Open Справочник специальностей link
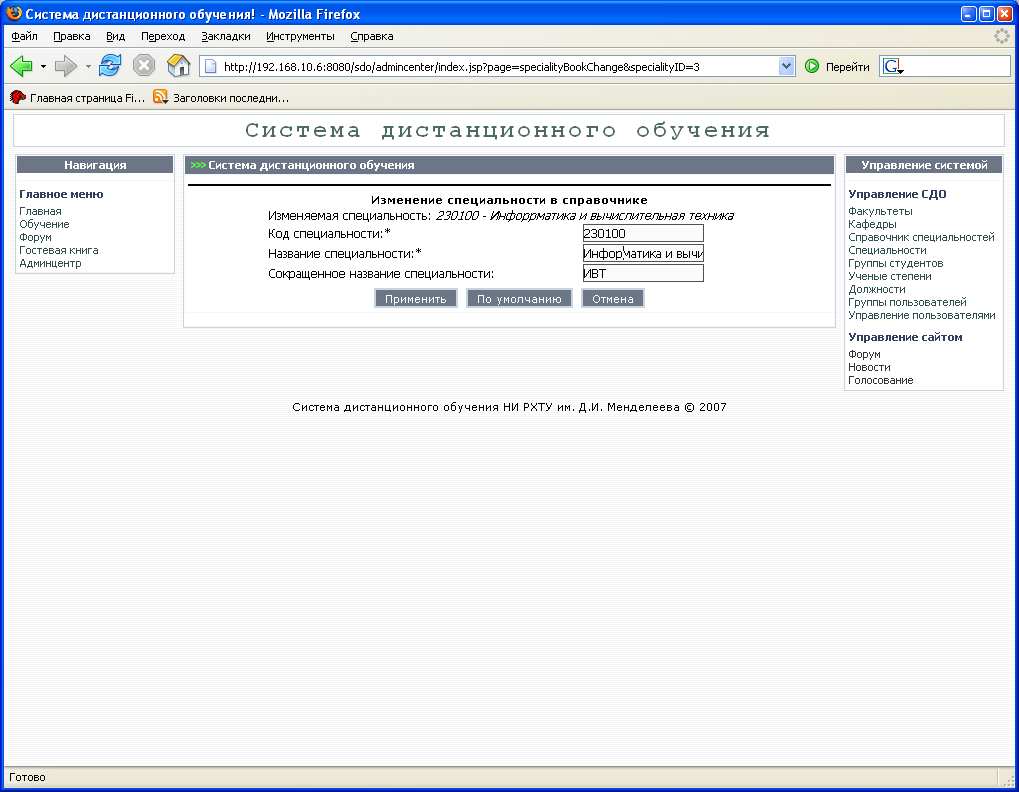 click(921, 237)
